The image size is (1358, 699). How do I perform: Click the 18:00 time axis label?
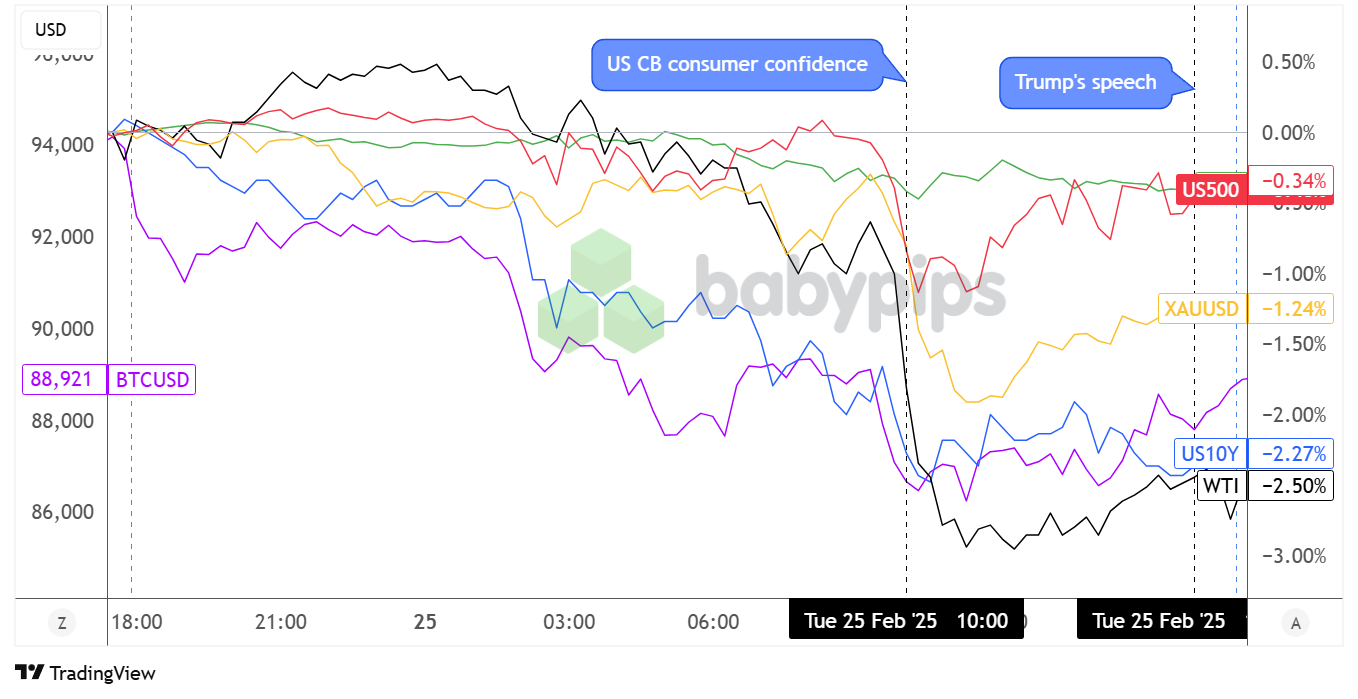(137, 622)
